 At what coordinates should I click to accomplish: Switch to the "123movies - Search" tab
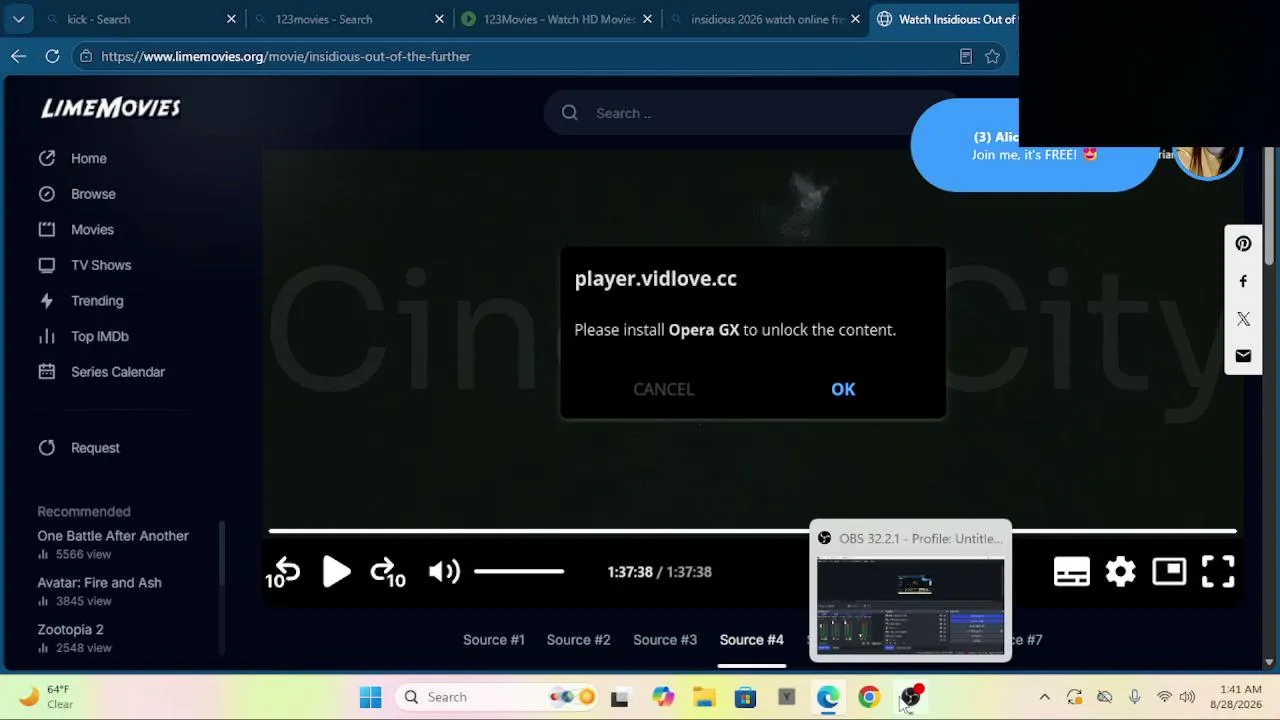[347, 19]
